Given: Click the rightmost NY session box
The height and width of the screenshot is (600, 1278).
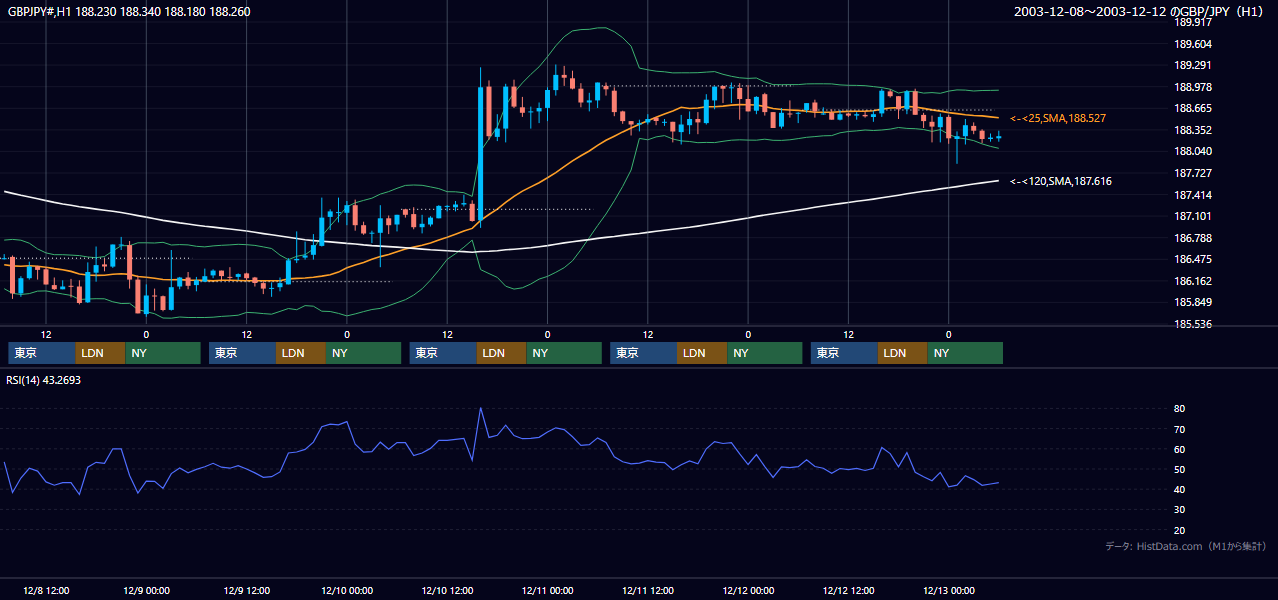Looking at the screenshot, I should [966, 353].
